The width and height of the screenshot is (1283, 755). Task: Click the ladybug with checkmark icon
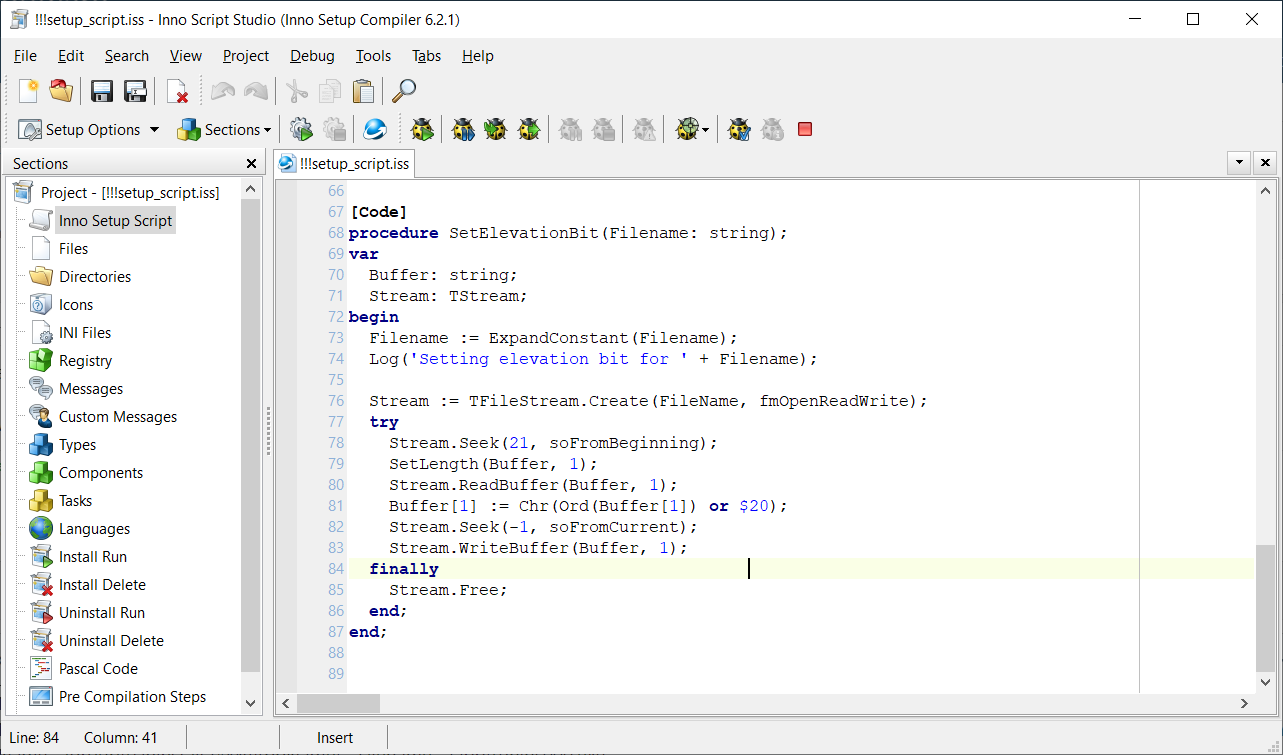[x=739, y=129]
